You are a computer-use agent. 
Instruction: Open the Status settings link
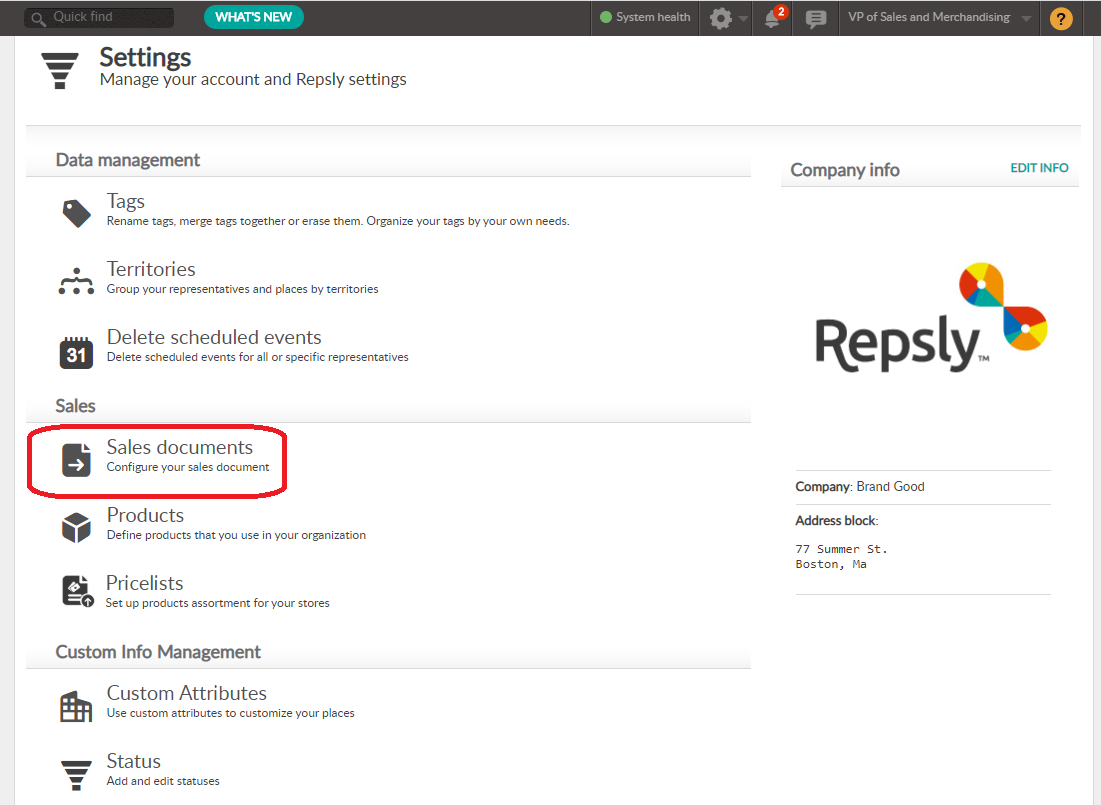tap(133, 761)
